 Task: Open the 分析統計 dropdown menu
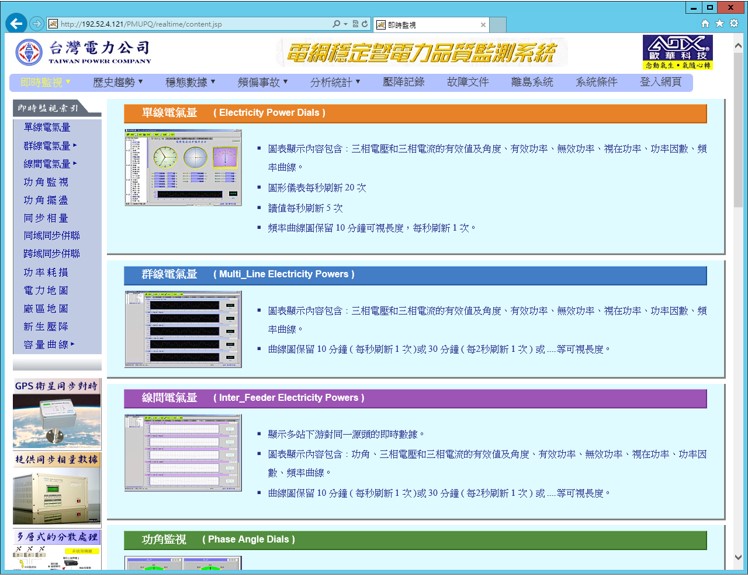[x=335, y=82]
